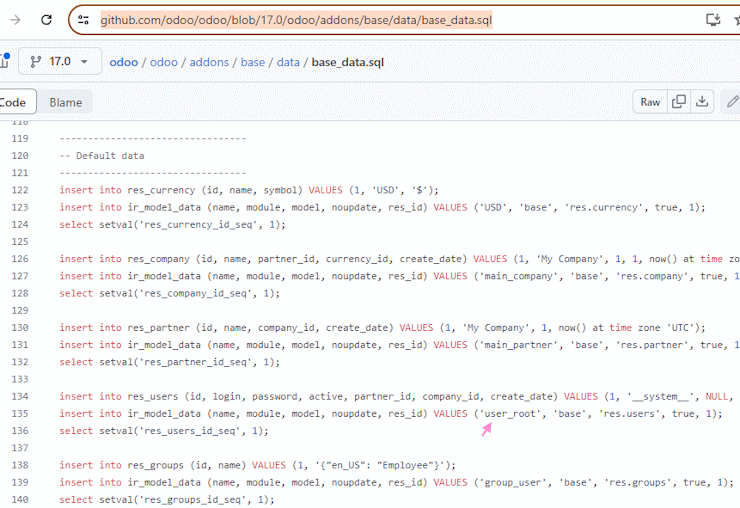Select line number 119
Image resolution: width=740 pixels, height=508 pixels.
tap(20, 139)
